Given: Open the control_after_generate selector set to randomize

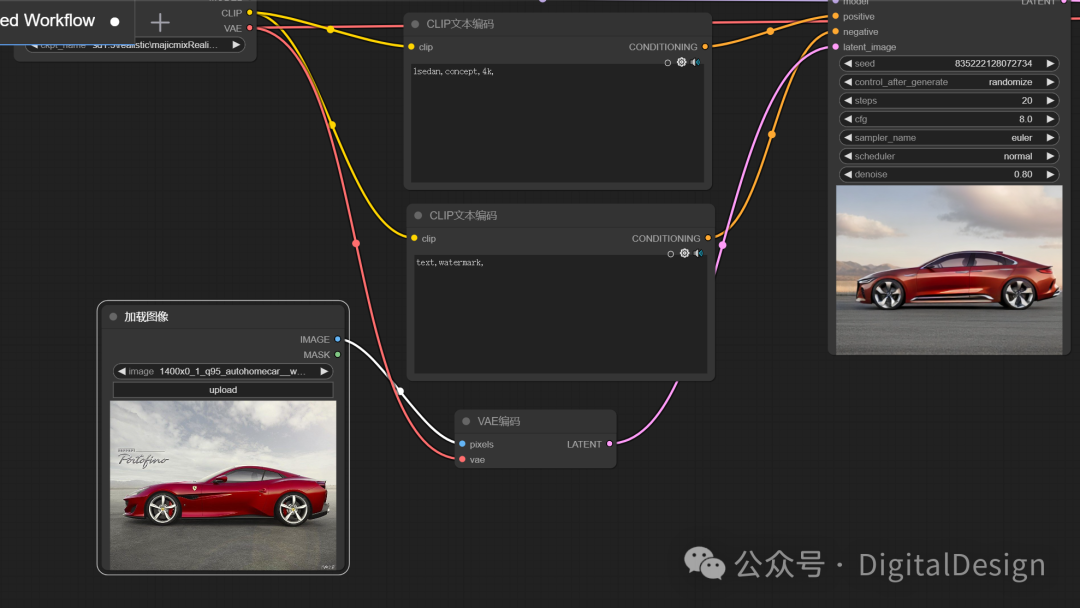Looking at the screenshot, I should click(948, 81).
